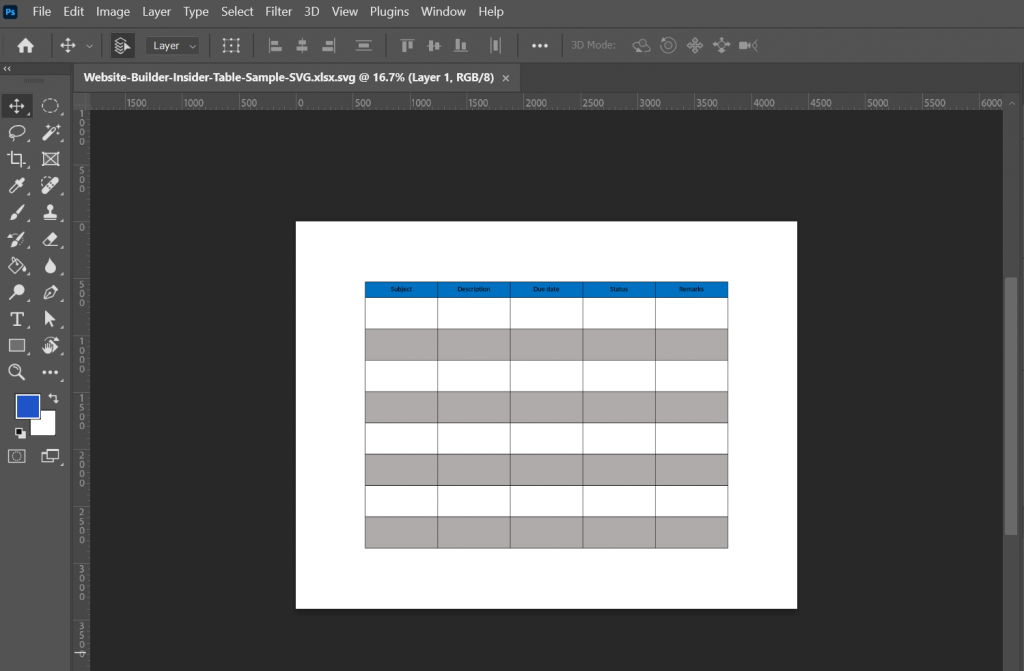The width and height of the screenshot is (1024, 671).
Task: Choose the Eraser tool
Action: (x=51, y=239)
